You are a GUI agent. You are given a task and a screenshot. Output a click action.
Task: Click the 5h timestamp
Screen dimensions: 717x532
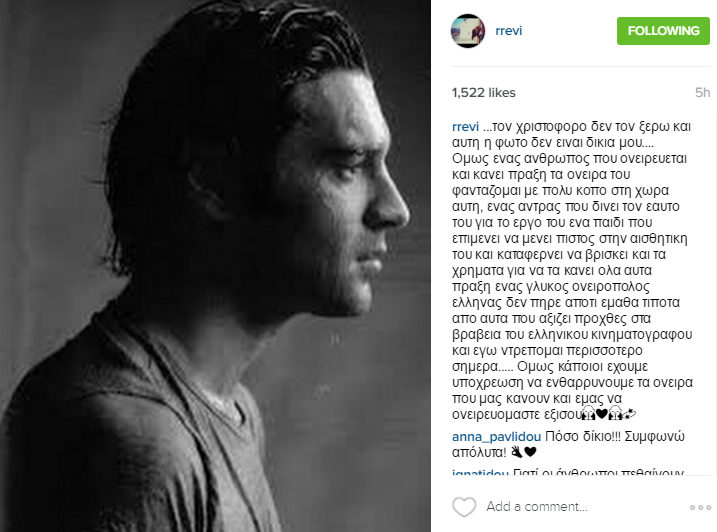tap(702, 92)
